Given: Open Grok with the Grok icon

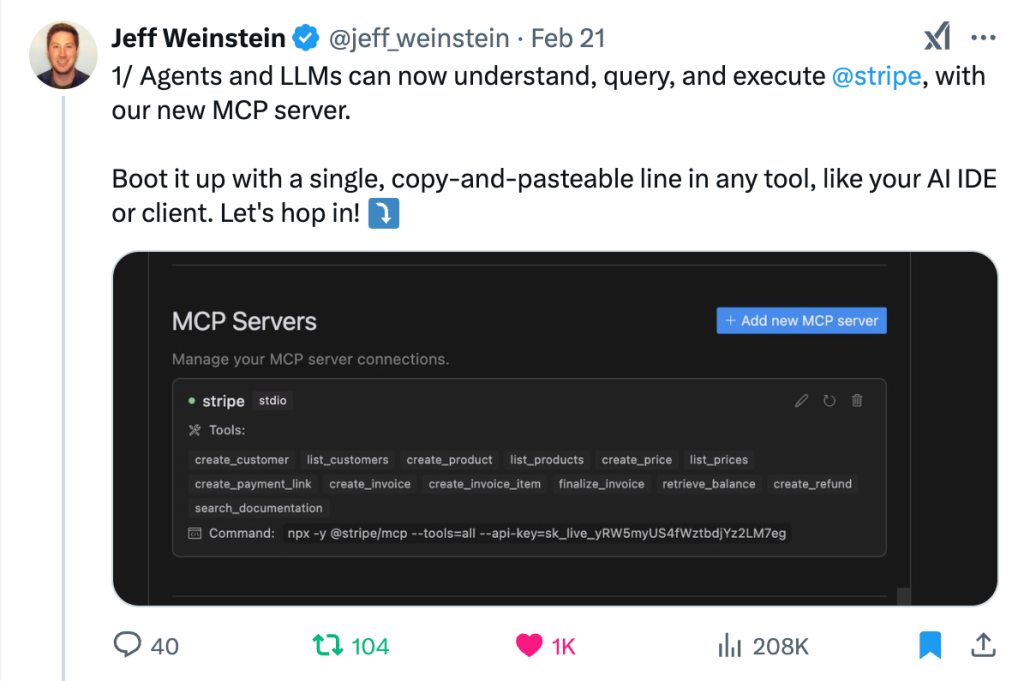Looking at the screenshot, I should [937, 36].
